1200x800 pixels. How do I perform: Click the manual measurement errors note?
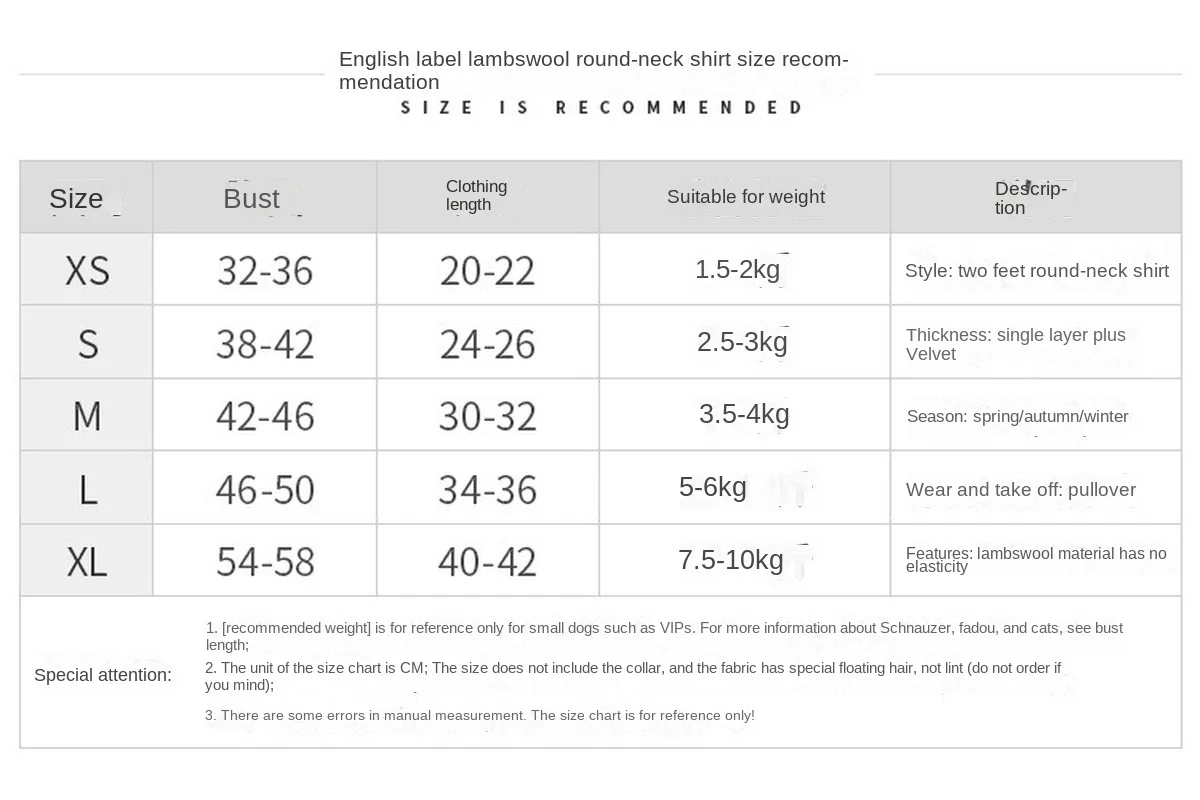point(480,715)
